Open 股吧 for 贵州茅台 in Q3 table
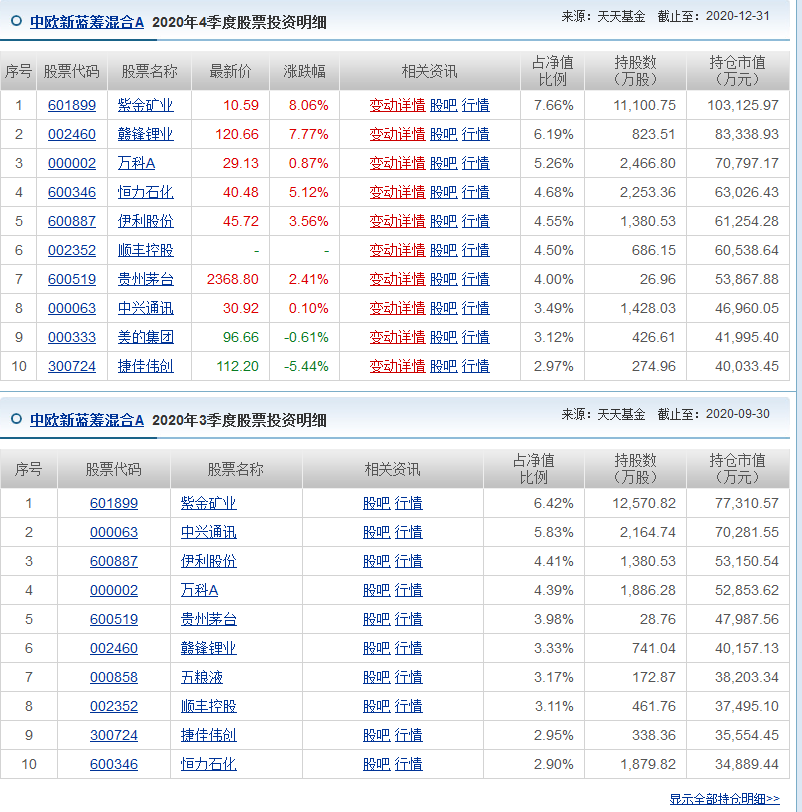 pyautogui.click(x=376, y=619)
